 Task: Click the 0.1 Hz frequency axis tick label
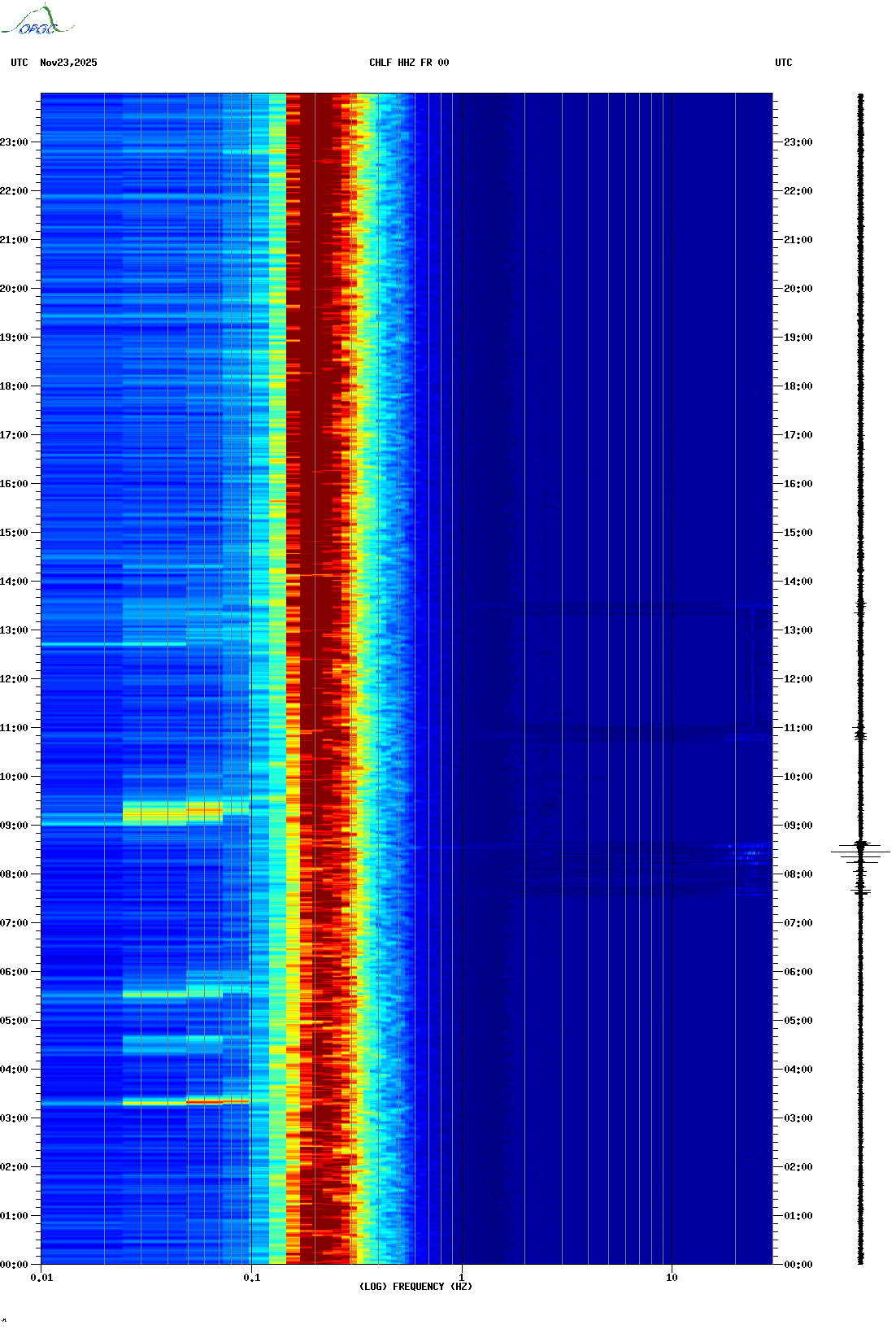tap(252, 1278)
